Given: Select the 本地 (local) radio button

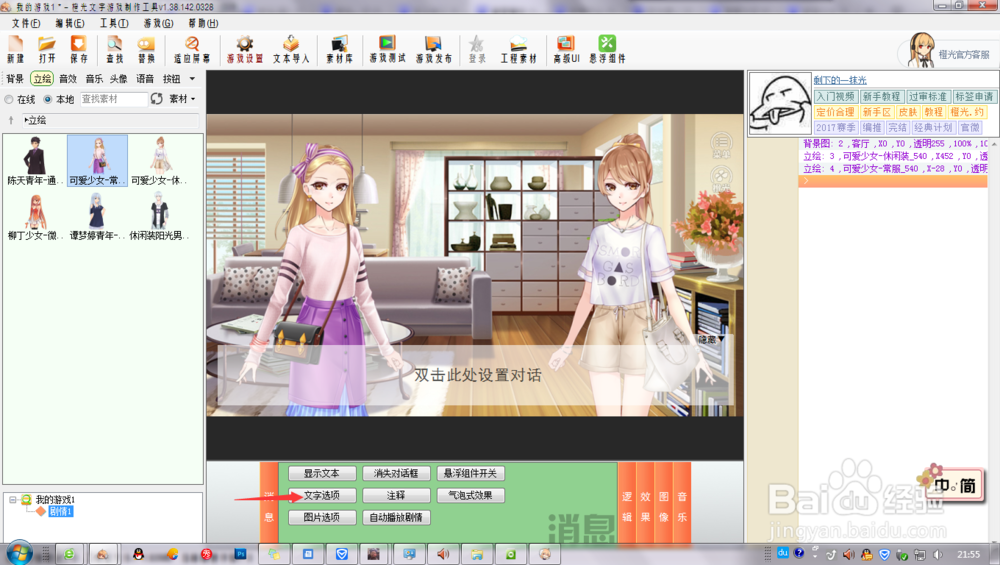Looking at the screenshot, I should (x=48, y=99).
